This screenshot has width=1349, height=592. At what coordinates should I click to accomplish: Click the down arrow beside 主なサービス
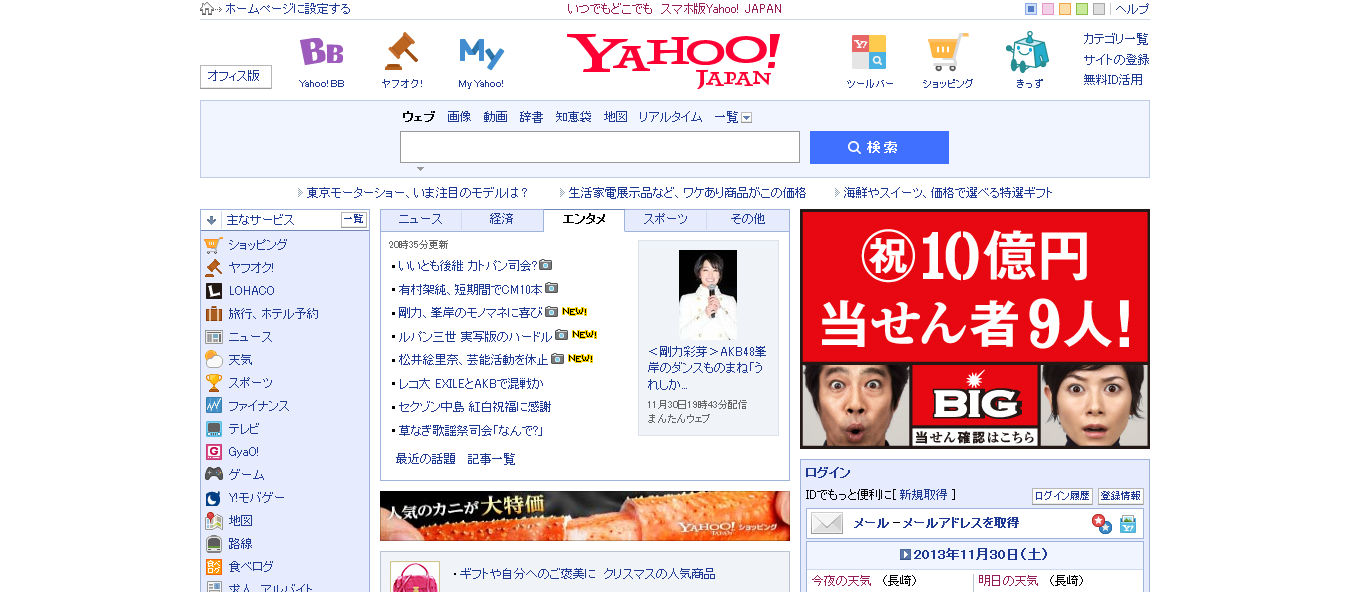211,220
